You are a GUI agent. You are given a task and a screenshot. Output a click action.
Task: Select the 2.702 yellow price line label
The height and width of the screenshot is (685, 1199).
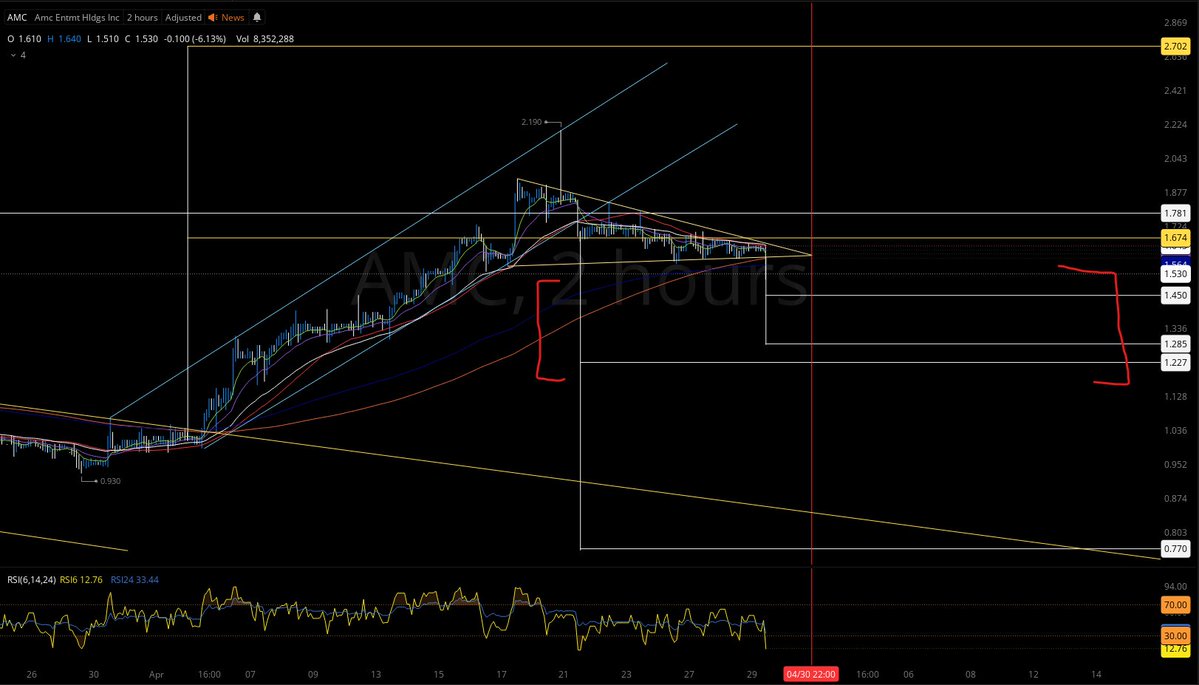pyautogui.click(x=1175, y=47)
